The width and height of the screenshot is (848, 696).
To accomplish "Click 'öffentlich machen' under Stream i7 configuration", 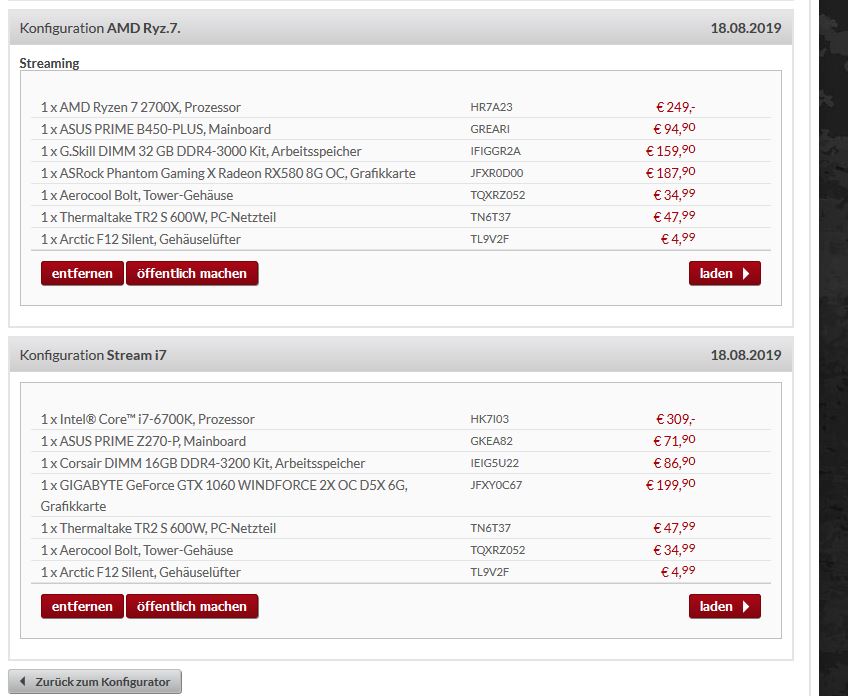I will [x=192, y=606].
